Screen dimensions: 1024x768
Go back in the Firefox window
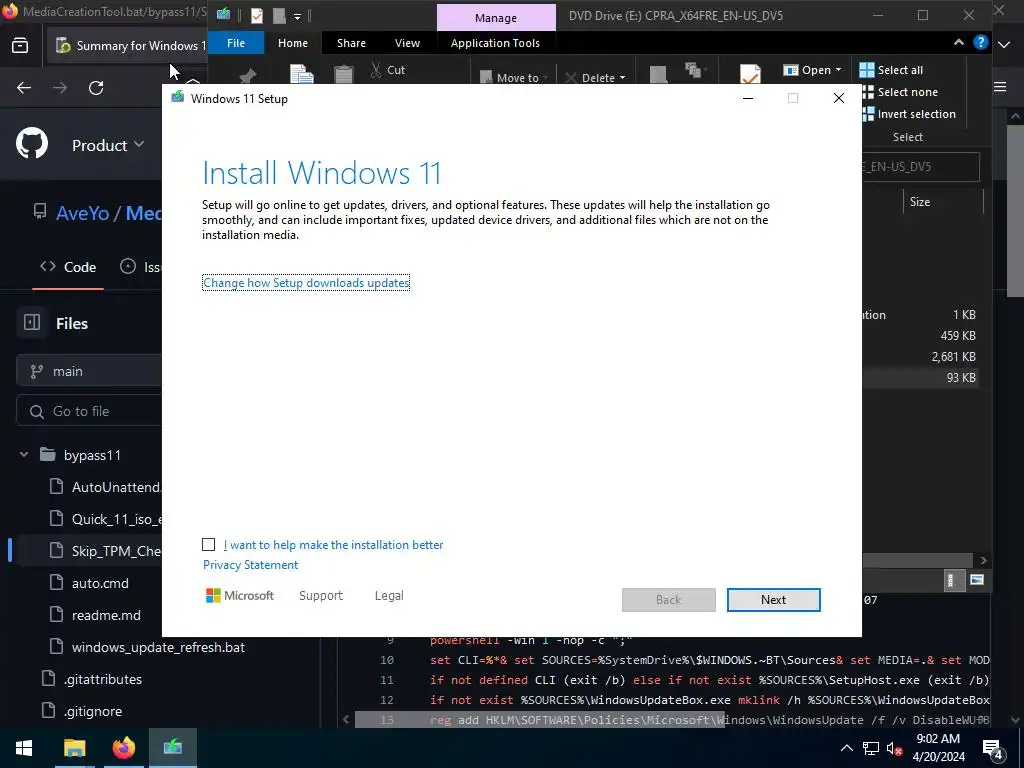coord(24,88)
